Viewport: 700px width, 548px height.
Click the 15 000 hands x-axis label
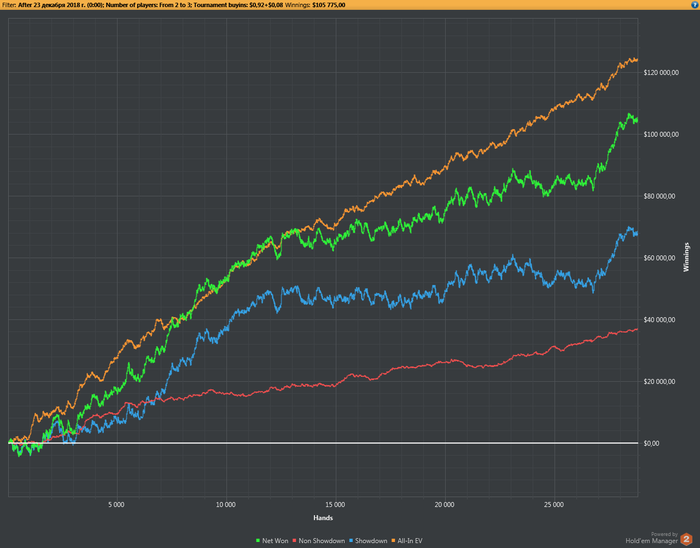pyautogui.click(x=335, y=505)
